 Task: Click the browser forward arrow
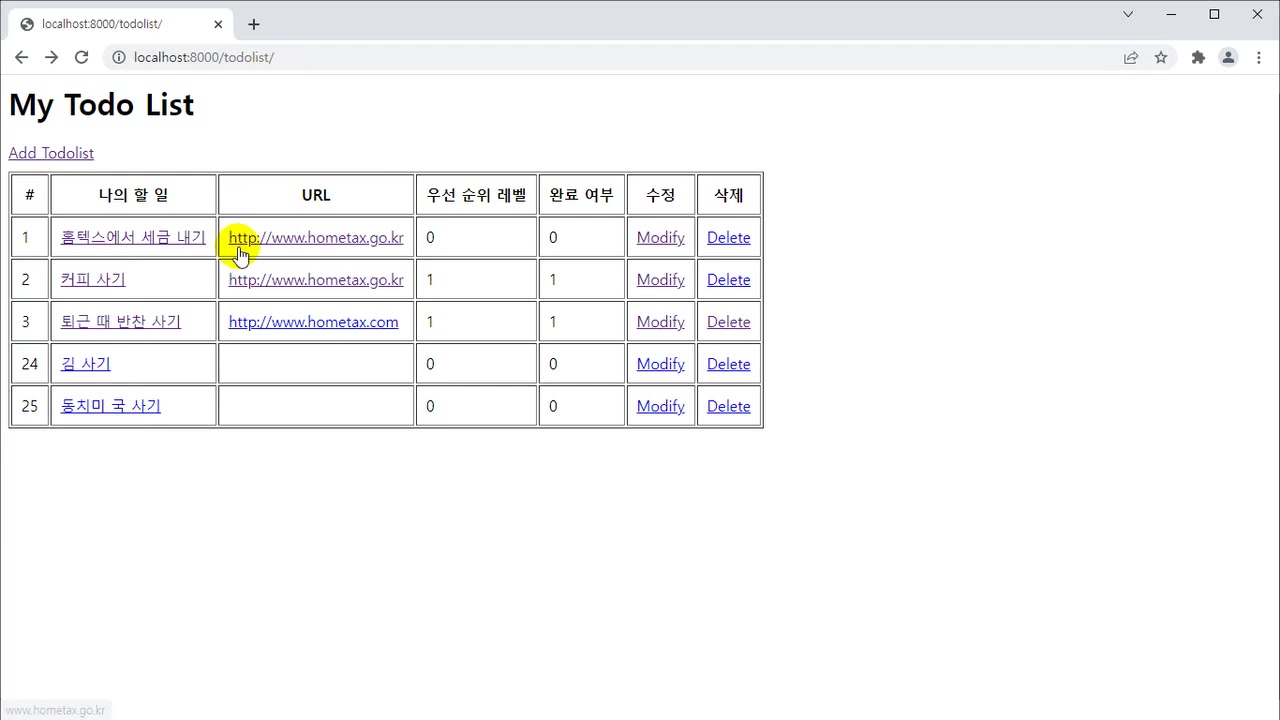pos(51,57)
